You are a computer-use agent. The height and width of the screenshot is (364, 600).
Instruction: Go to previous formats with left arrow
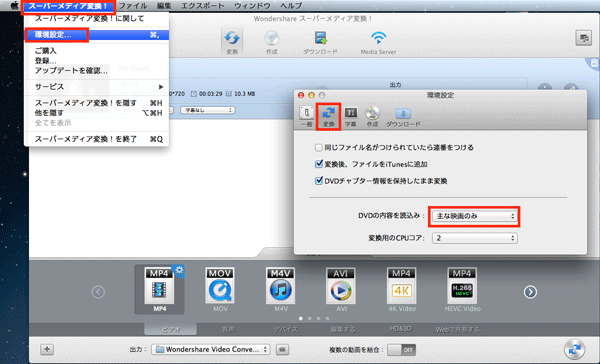coord(98,292)
